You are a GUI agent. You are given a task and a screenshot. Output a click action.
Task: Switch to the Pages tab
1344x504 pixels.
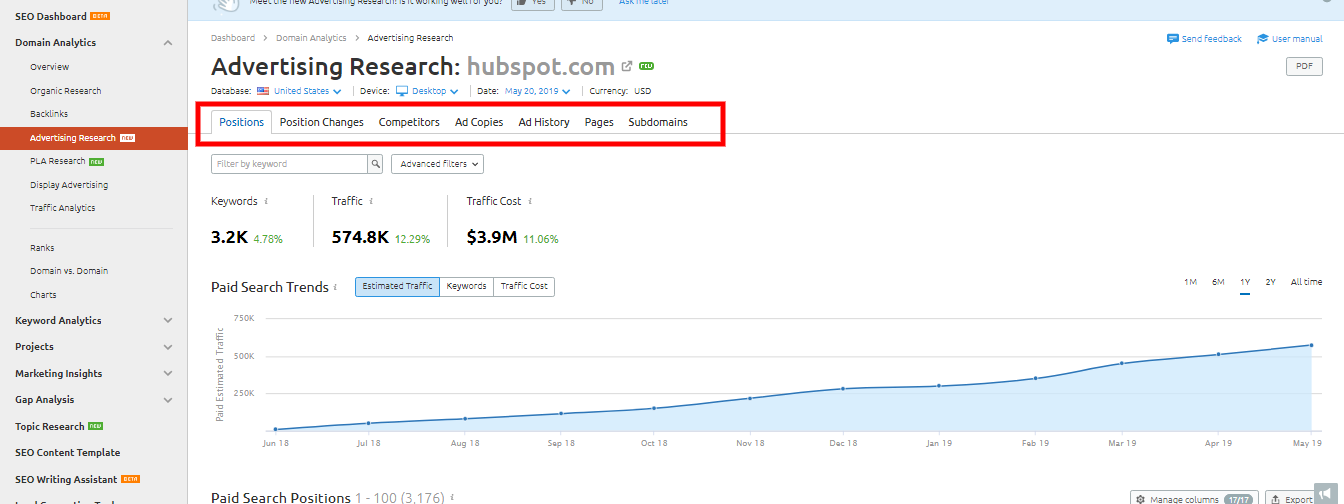(599, 122)
